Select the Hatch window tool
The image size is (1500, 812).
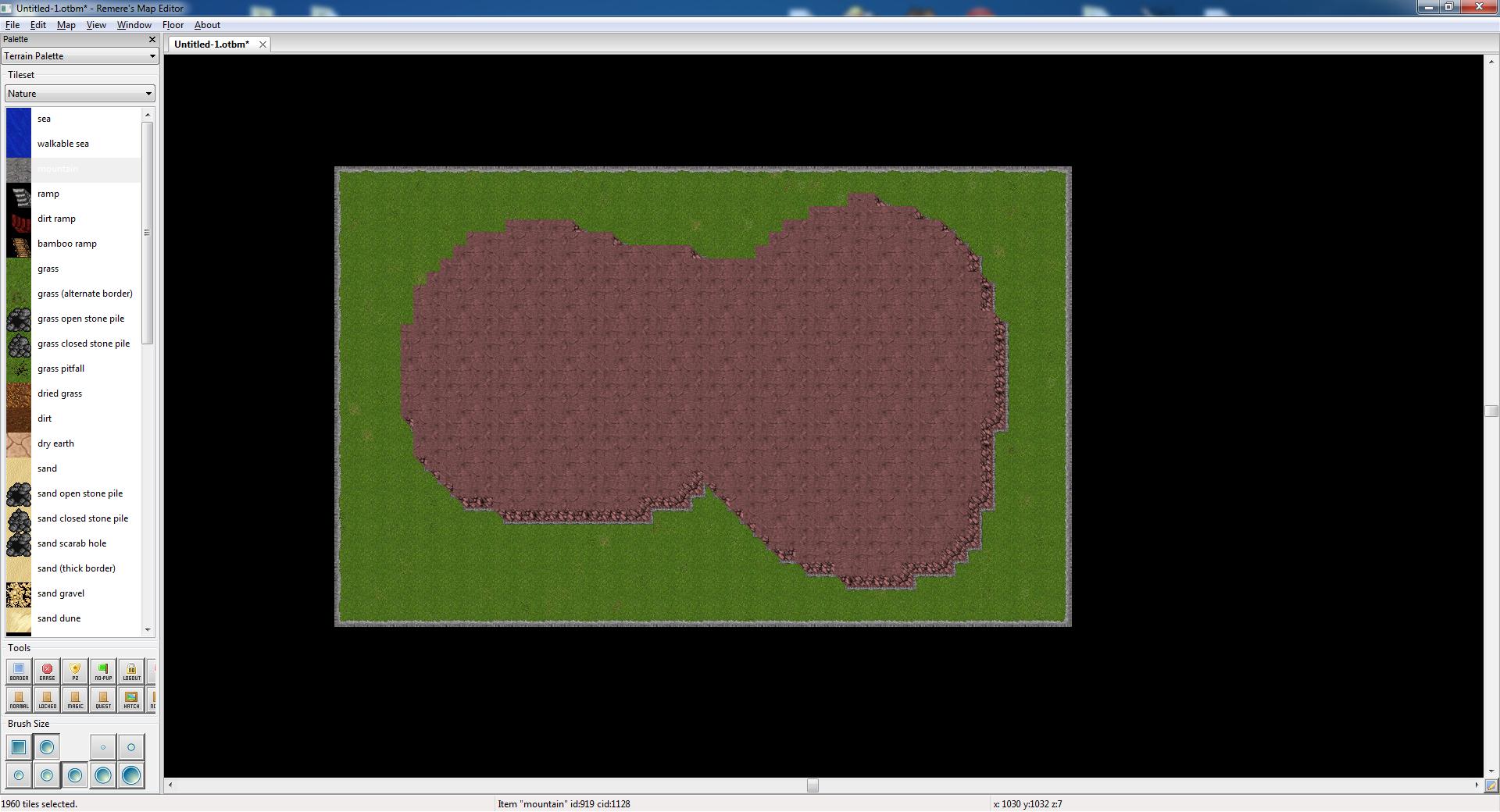[131, 700]
